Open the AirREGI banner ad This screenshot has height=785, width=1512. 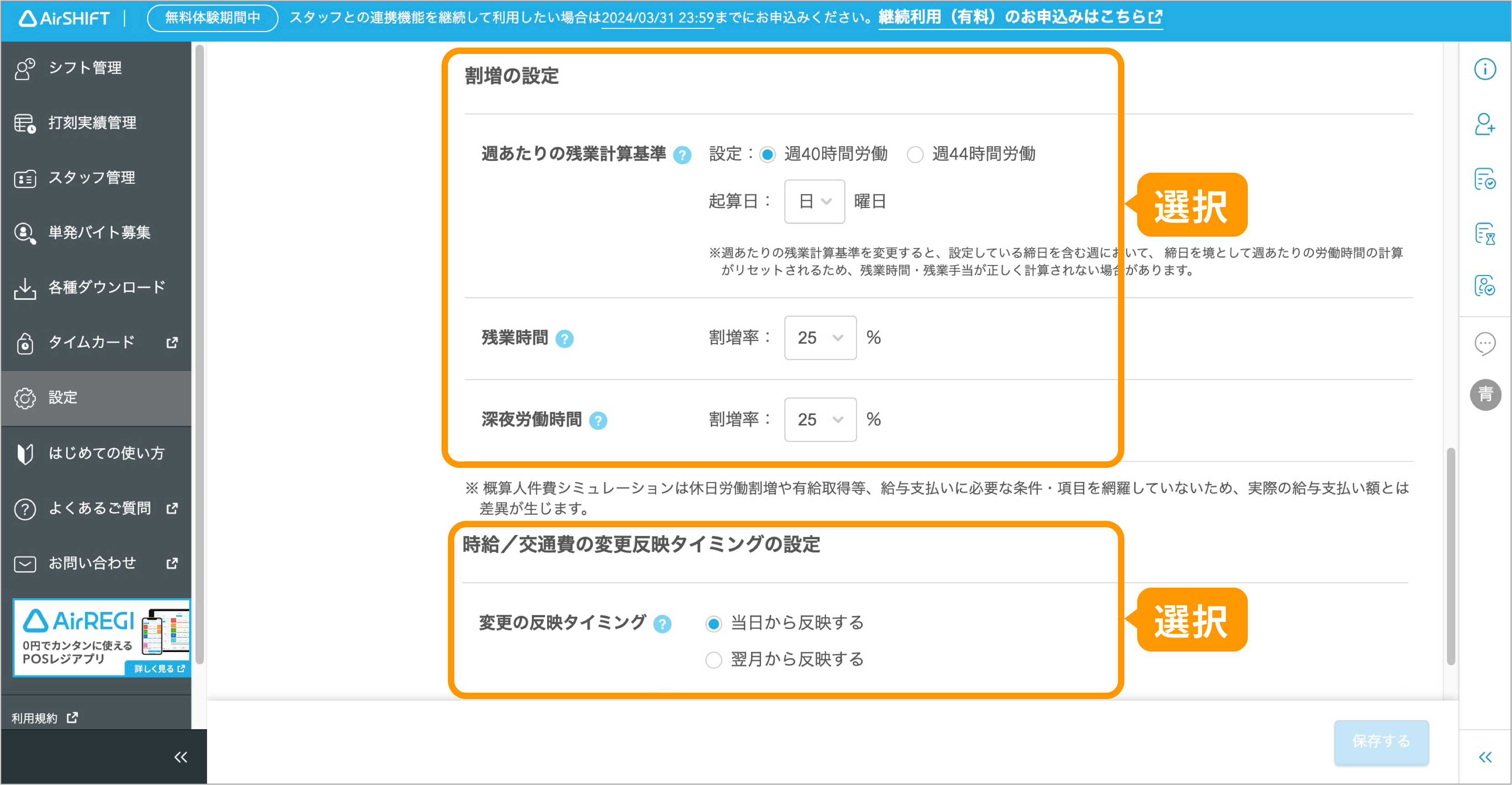click(x=102, y=637)
